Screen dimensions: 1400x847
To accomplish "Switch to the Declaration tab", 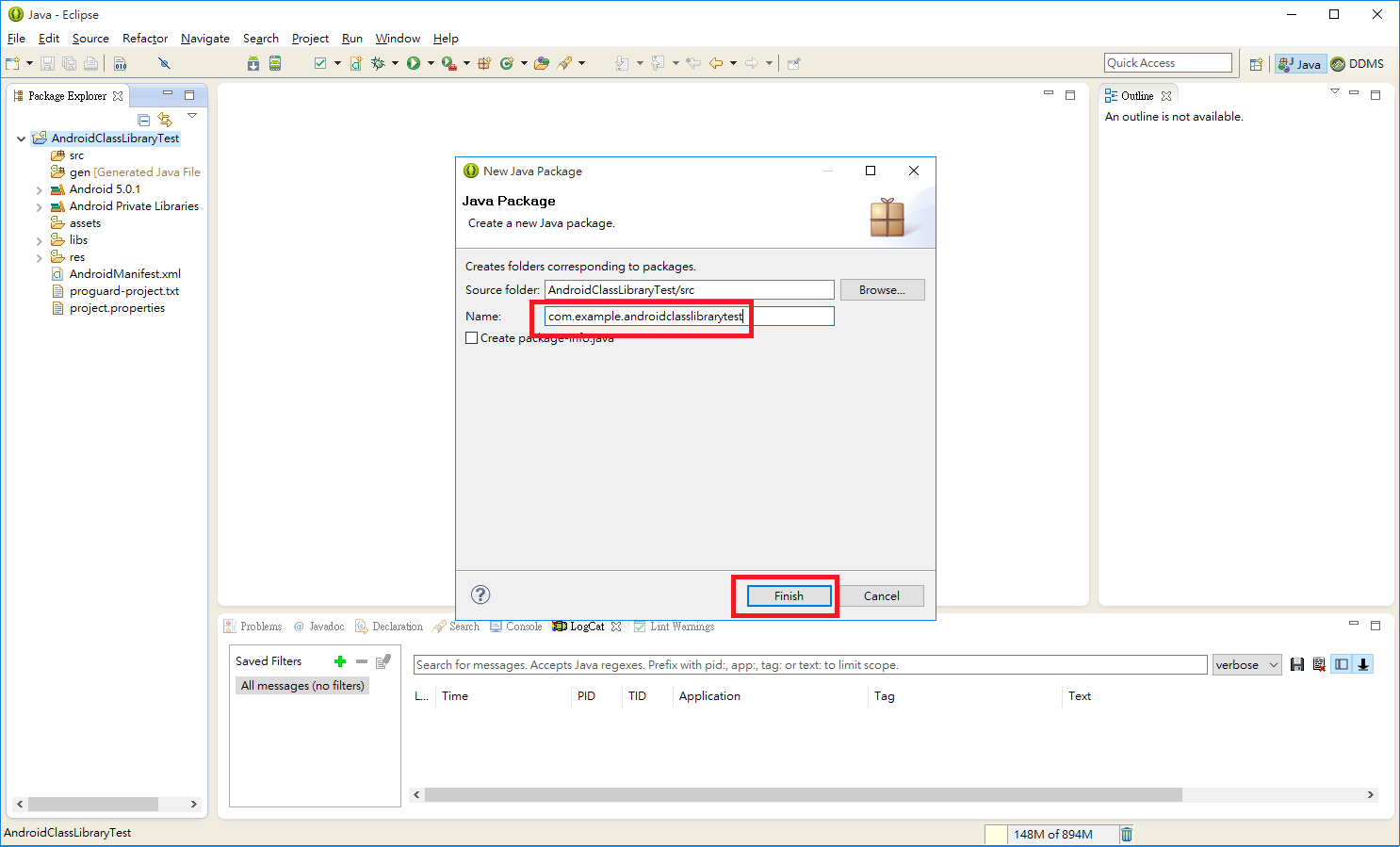I will pos(389,627).
